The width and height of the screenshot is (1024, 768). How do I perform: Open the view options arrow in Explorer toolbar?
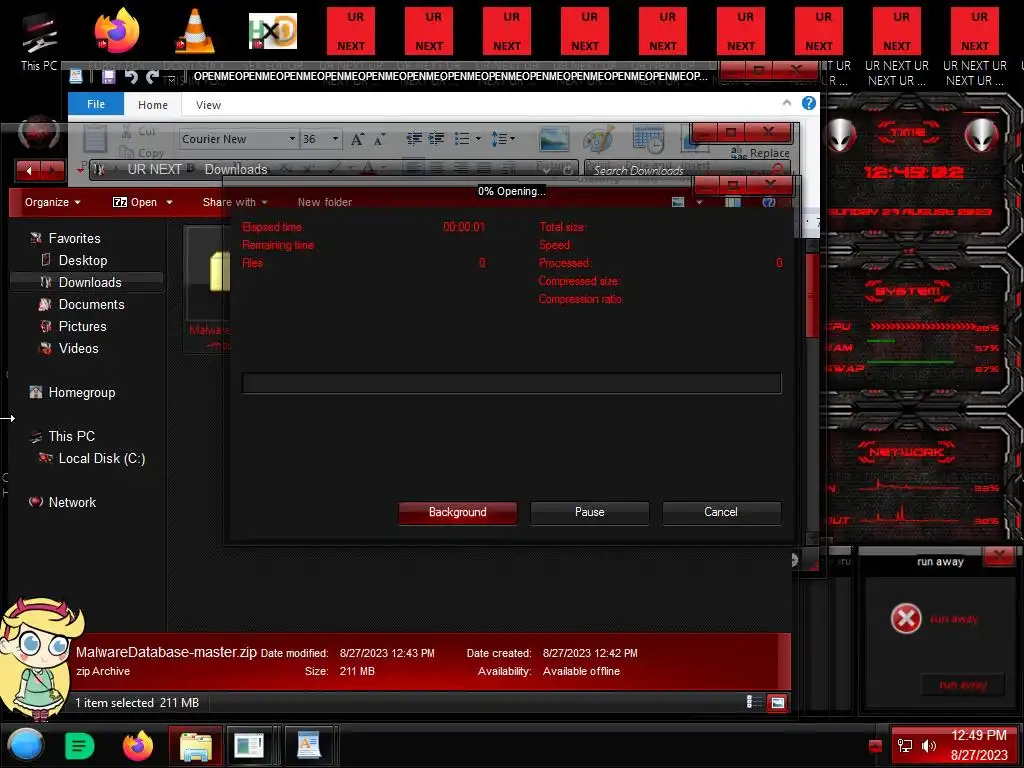pos(699,202)
